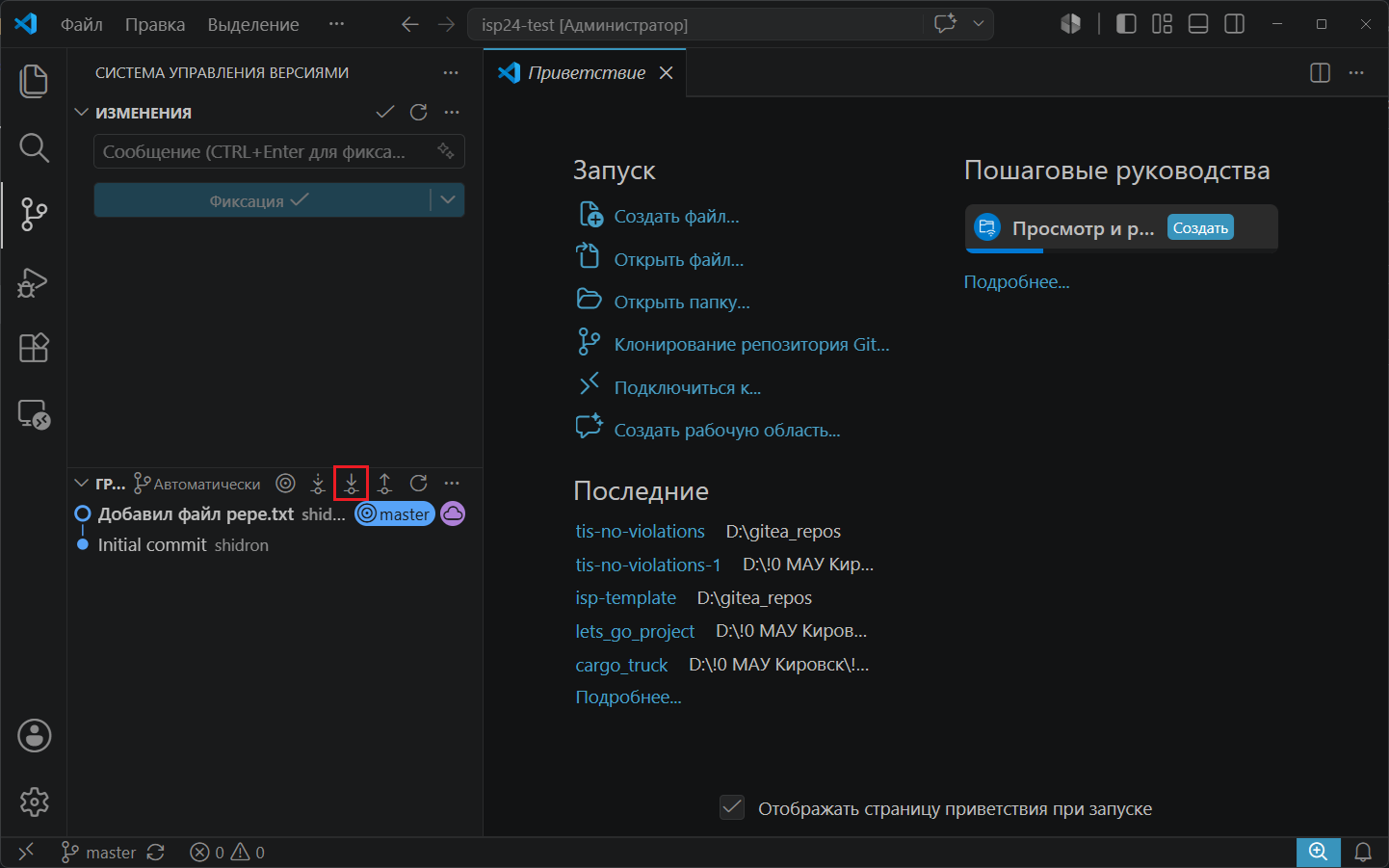Refresh the changes list icon
This screenshot has width=1389, height=868.
(x=418, y=113)
